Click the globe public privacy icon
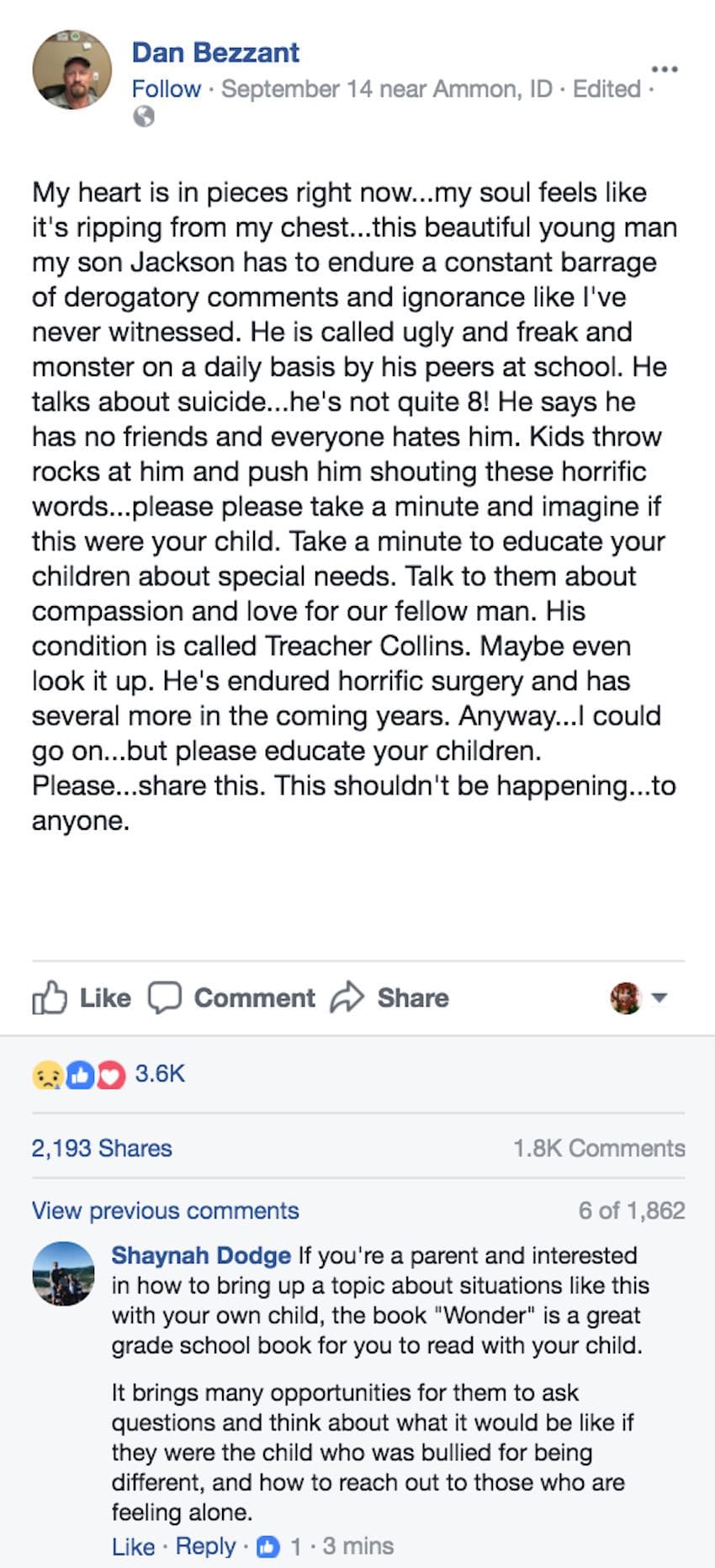This screenshot has width=715, height=1568. (144, 116)
